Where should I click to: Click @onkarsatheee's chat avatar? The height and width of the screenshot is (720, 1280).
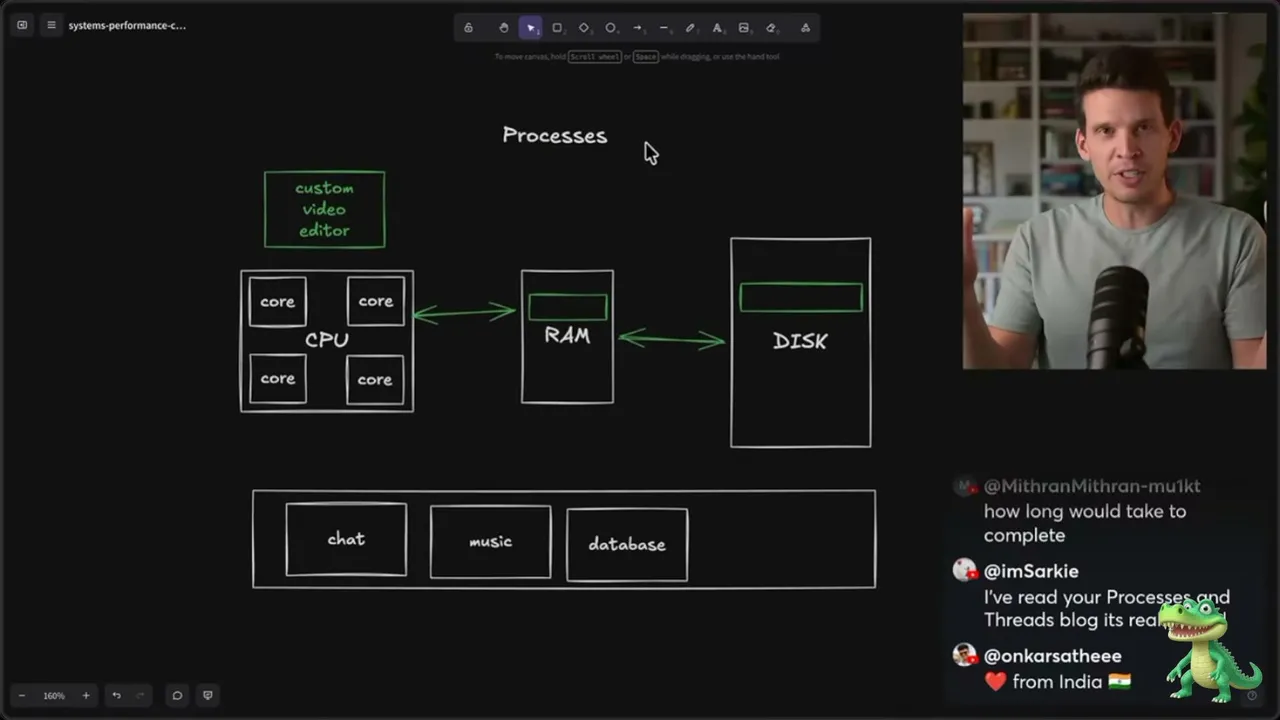(964, 655)
